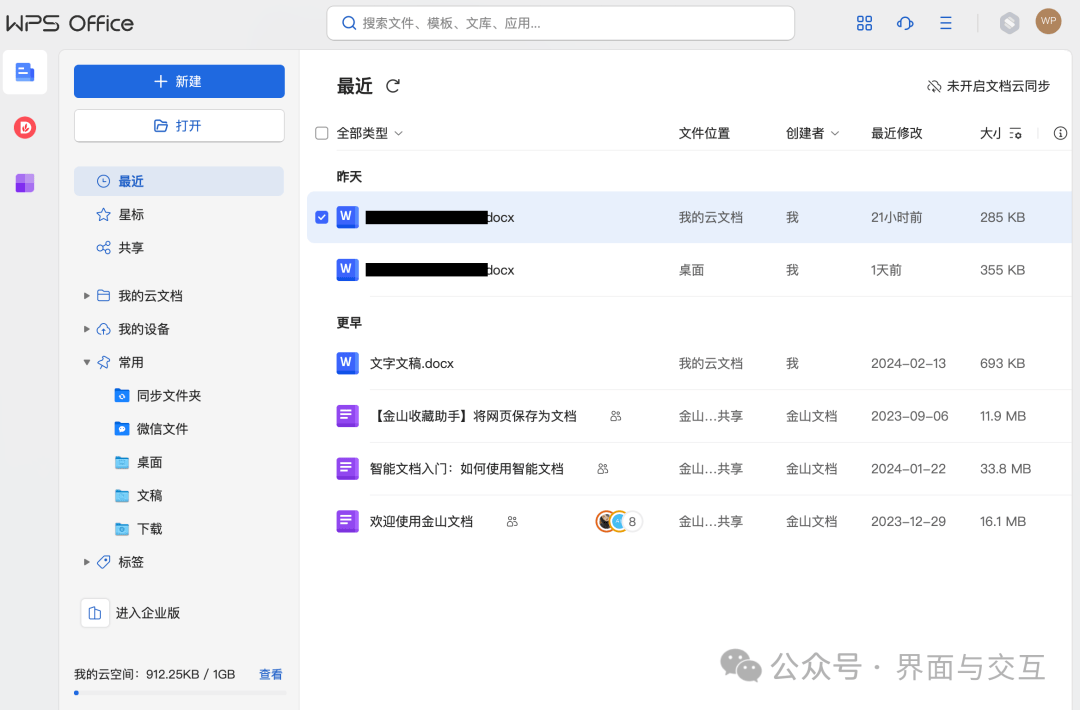Collapse the 常用 section in sidebar

pos(87,362)
